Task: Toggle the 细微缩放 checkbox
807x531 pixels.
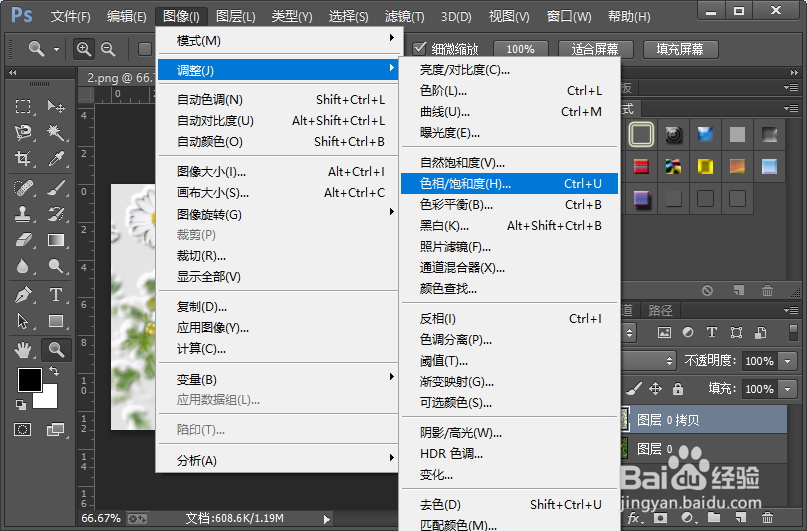Action: coord(420,48)
